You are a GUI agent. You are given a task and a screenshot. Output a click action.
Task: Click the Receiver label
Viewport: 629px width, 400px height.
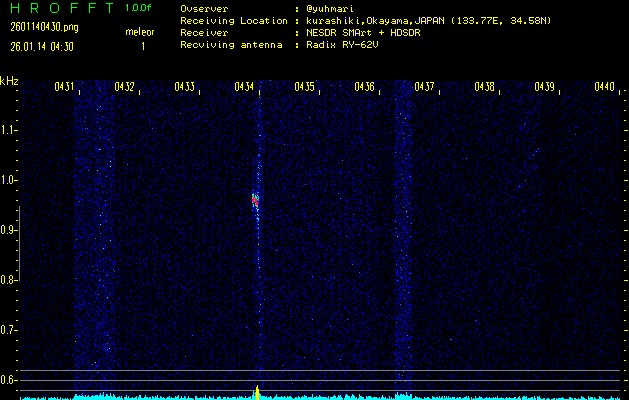[204, 33]
